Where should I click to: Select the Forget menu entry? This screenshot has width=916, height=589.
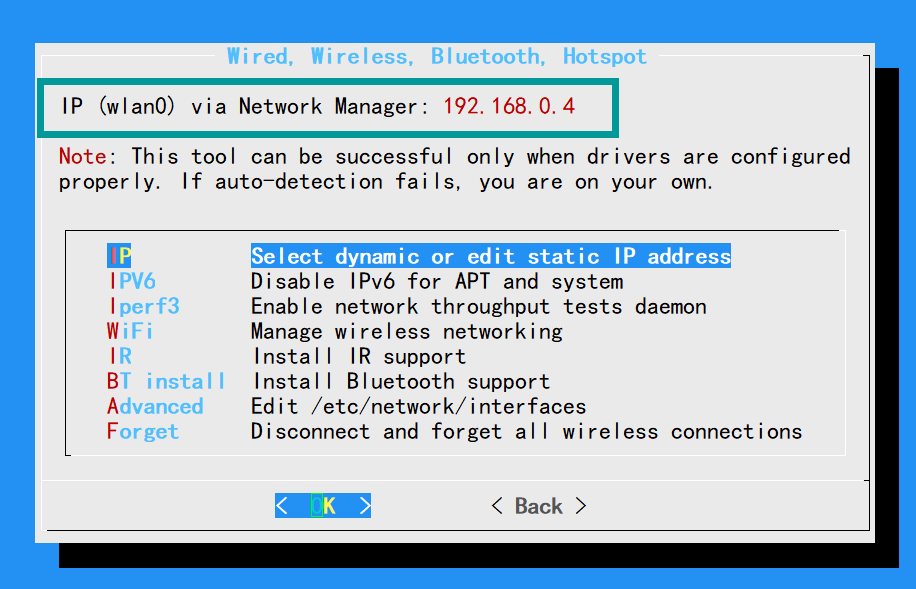[x=143, y=431]
